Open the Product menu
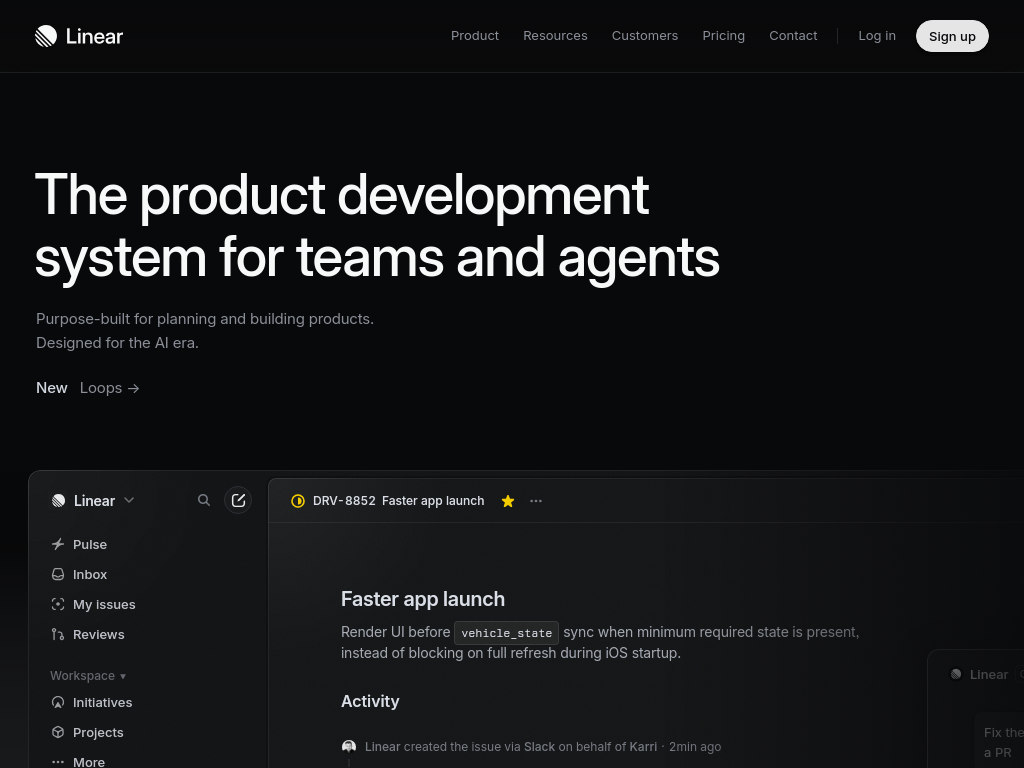Viewport: 1024px width, 768px height. (475, 36)
